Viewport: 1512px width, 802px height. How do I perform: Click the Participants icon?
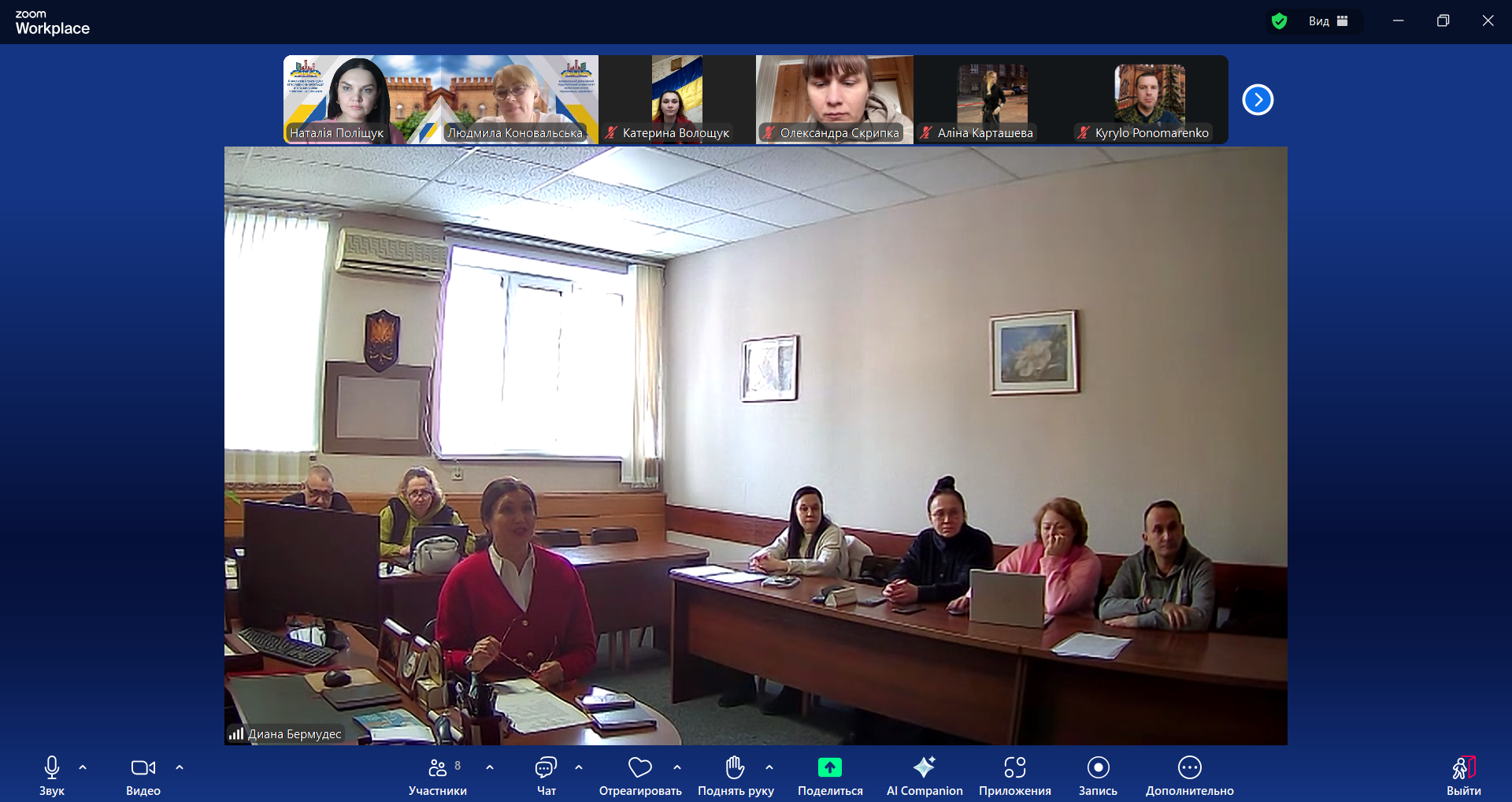(438, 767)
